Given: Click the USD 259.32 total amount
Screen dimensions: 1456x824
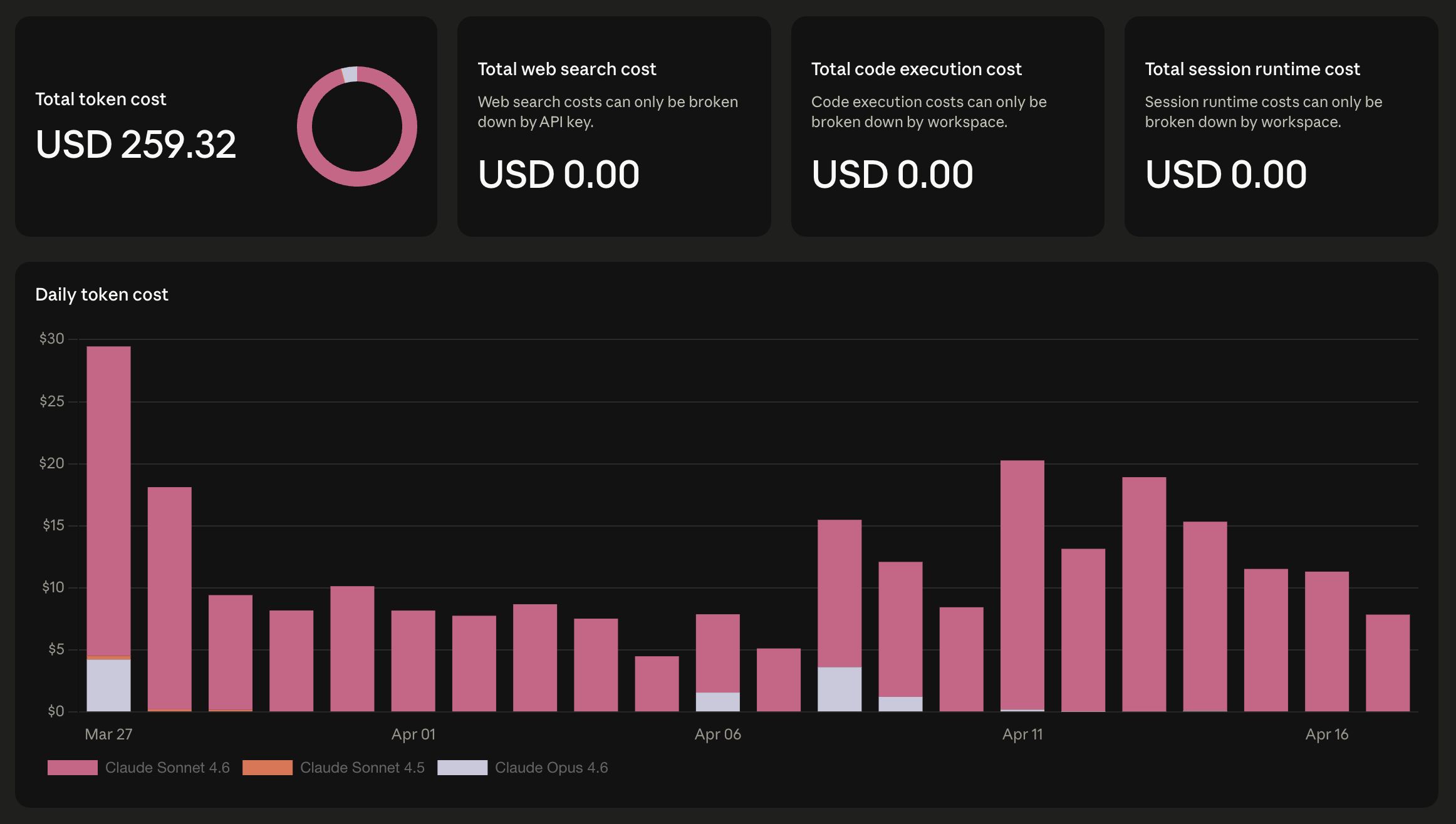Looking at the screenshot, I should click(x=135, y=145).
